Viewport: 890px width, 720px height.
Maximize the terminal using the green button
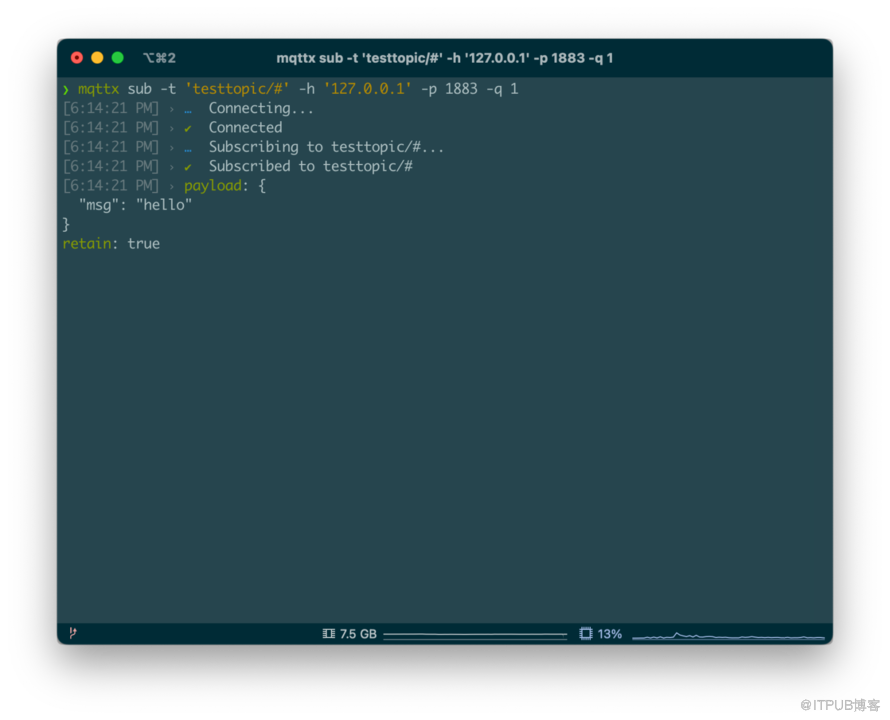[x=117, y=58]
